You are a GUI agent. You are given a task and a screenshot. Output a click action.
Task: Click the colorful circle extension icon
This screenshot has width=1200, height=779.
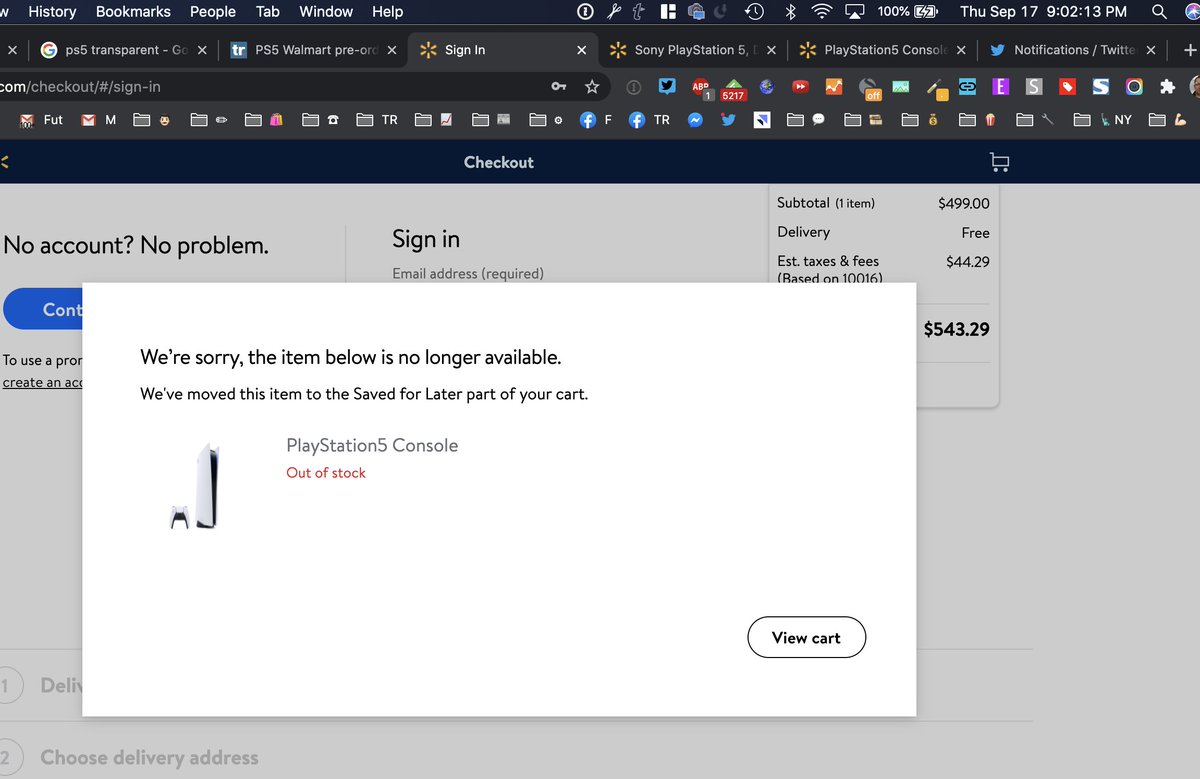[x=1134, y=87]
